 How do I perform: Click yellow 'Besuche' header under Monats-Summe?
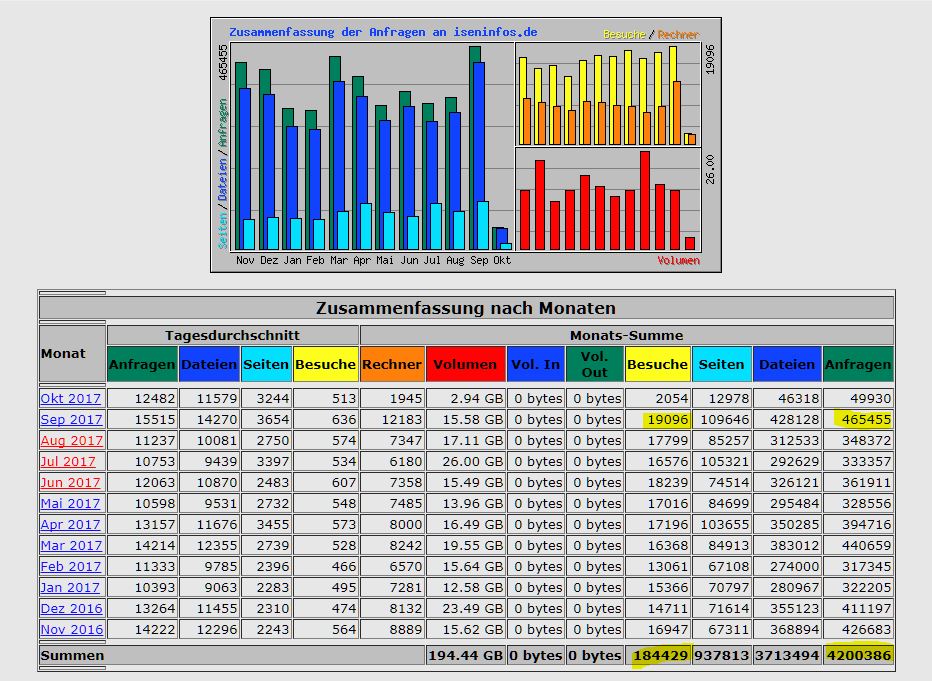point(657,364)
